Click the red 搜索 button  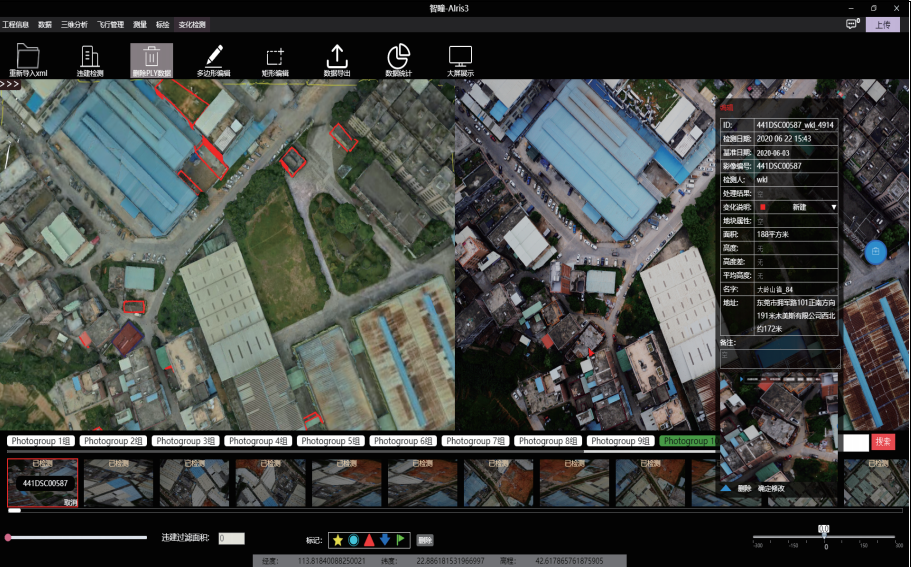pos(883,441)
